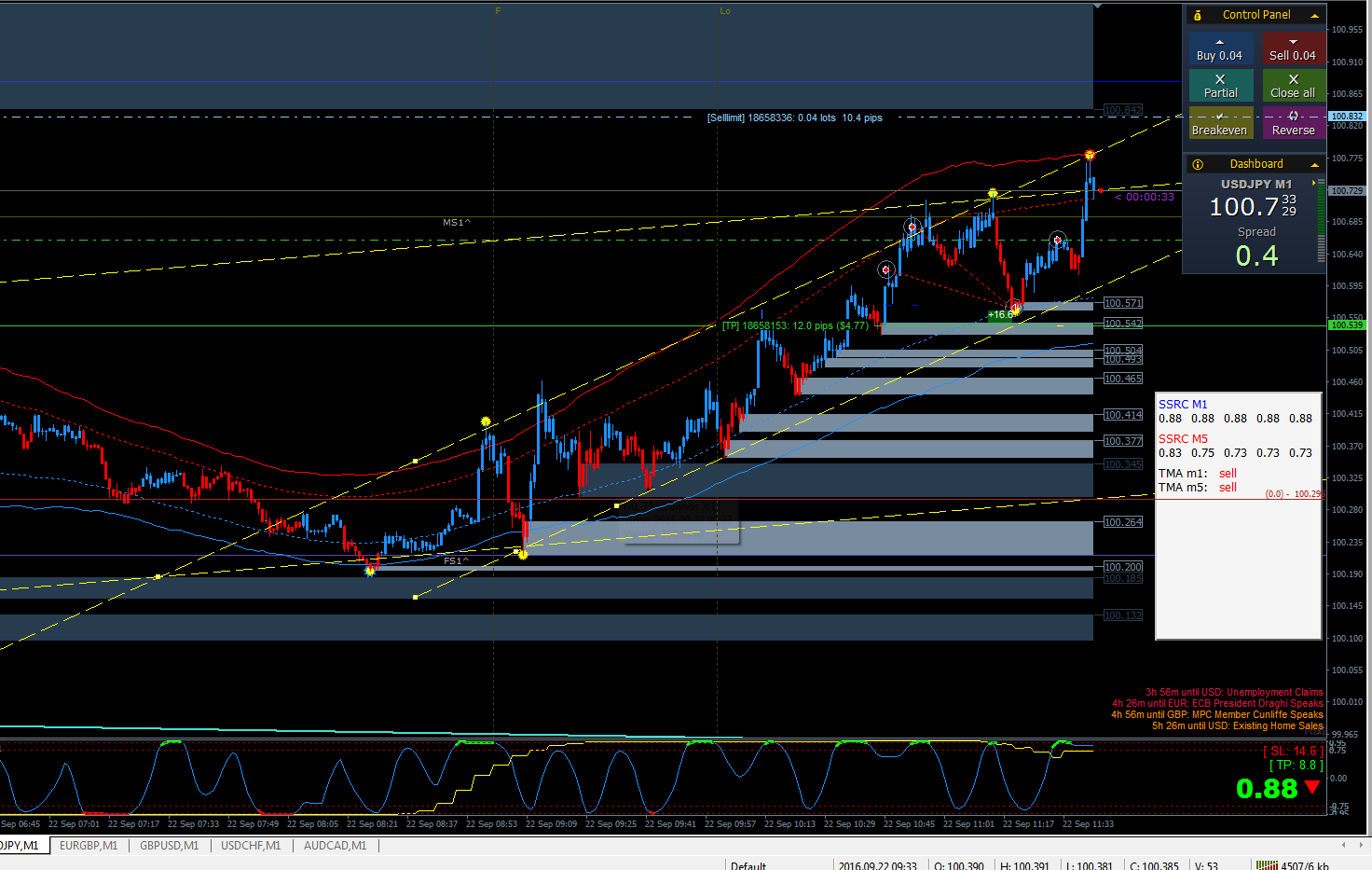Select the TP 18658153 order line label
This screenshot has height=870, width=1372.
795,325
